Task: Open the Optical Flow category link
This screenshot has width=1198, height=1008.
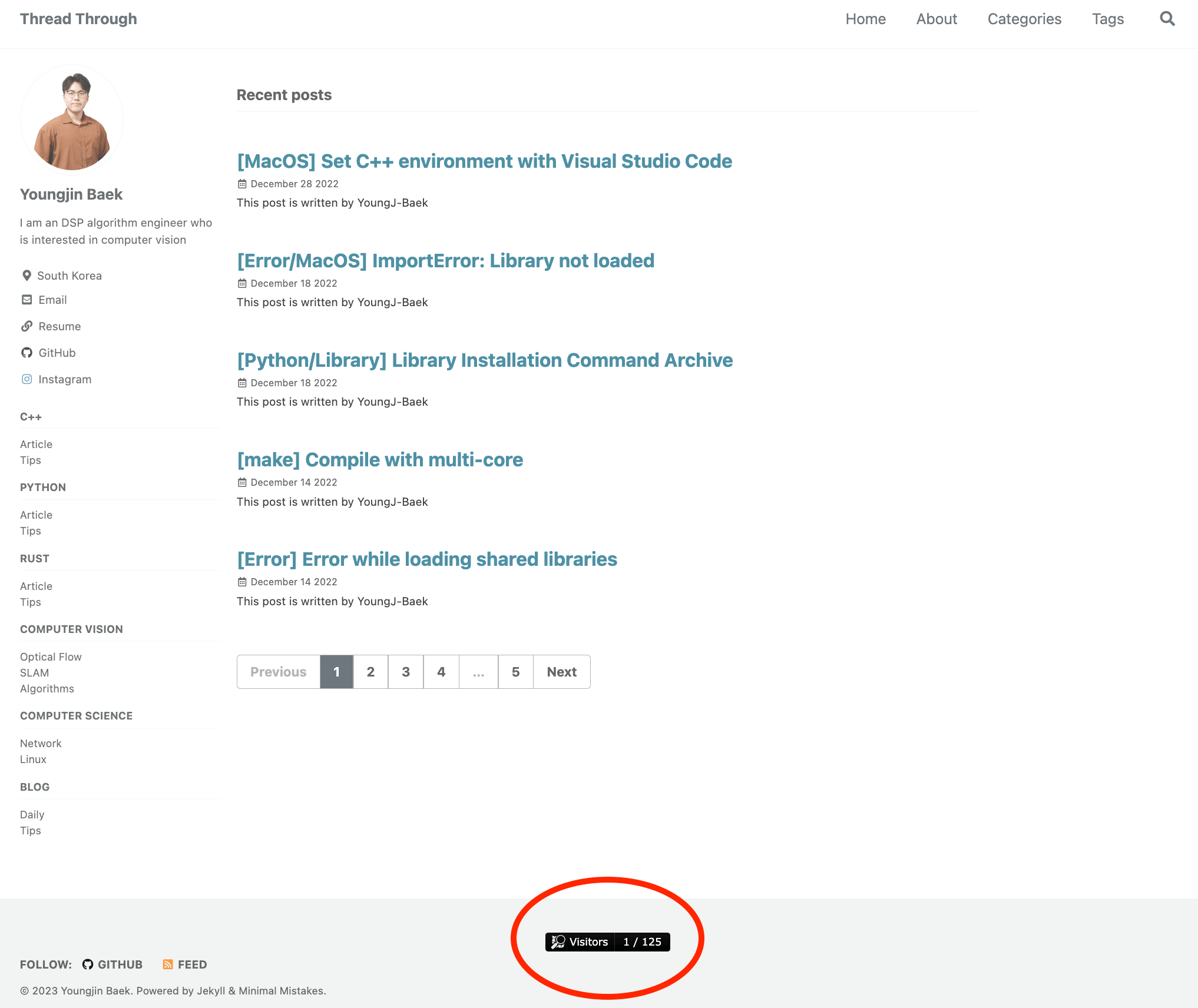Action: click(51, 656)
